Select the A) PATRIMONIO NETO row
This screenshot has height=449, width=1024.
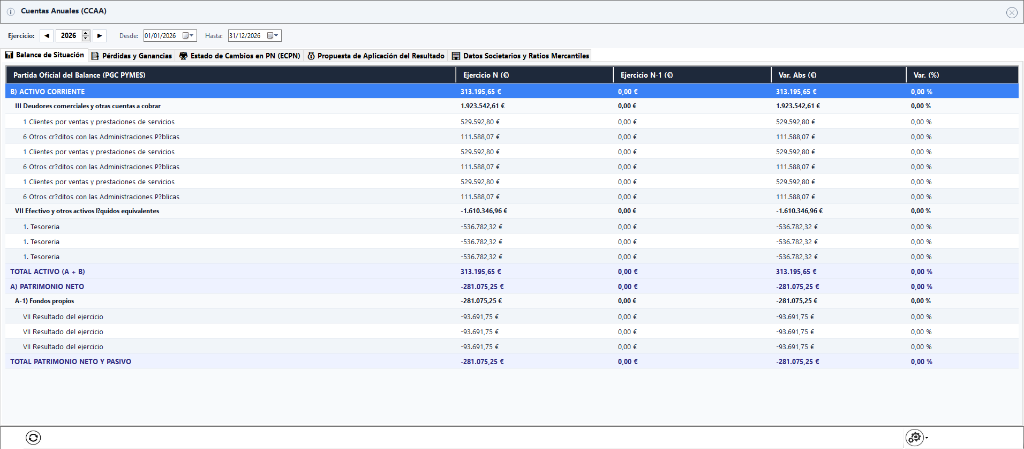[512, 286]
